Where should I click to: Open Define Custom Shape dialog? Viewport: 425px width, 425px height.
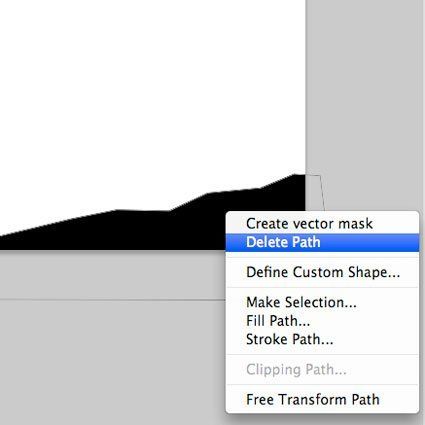click(322, 272)
